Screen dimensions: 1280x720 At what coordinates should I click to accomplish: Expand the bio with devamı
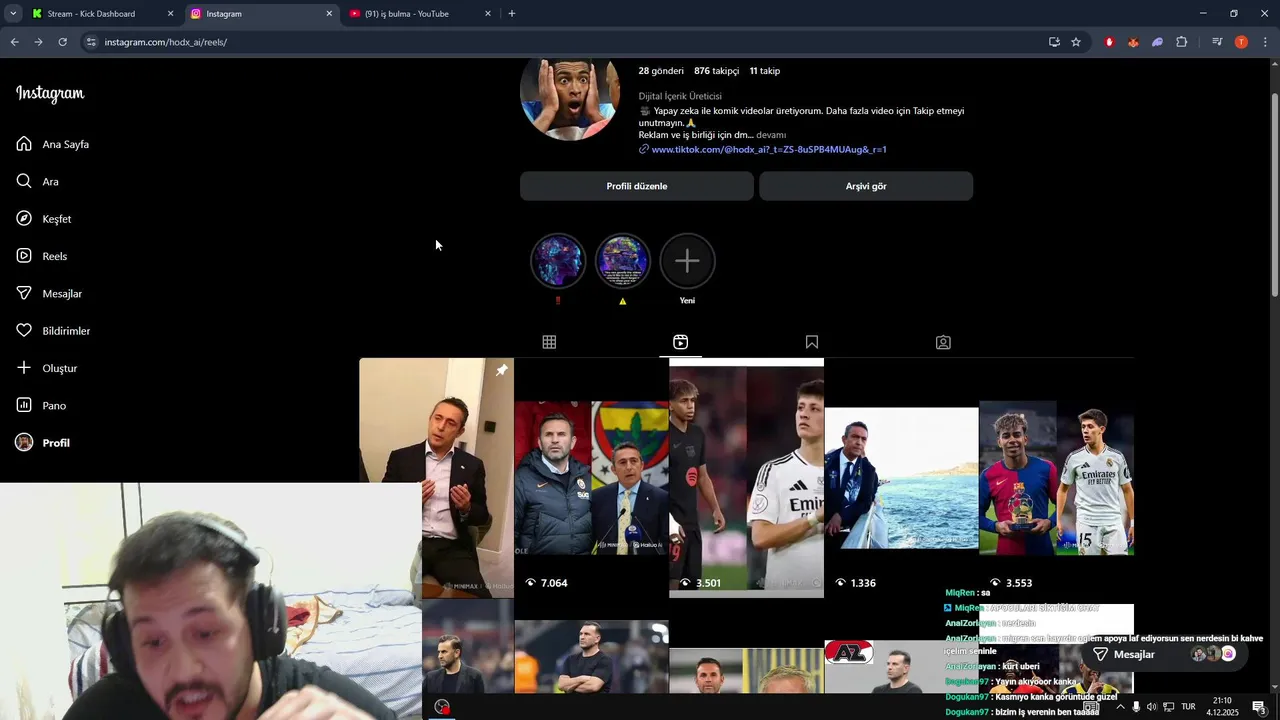coord(771,135)
